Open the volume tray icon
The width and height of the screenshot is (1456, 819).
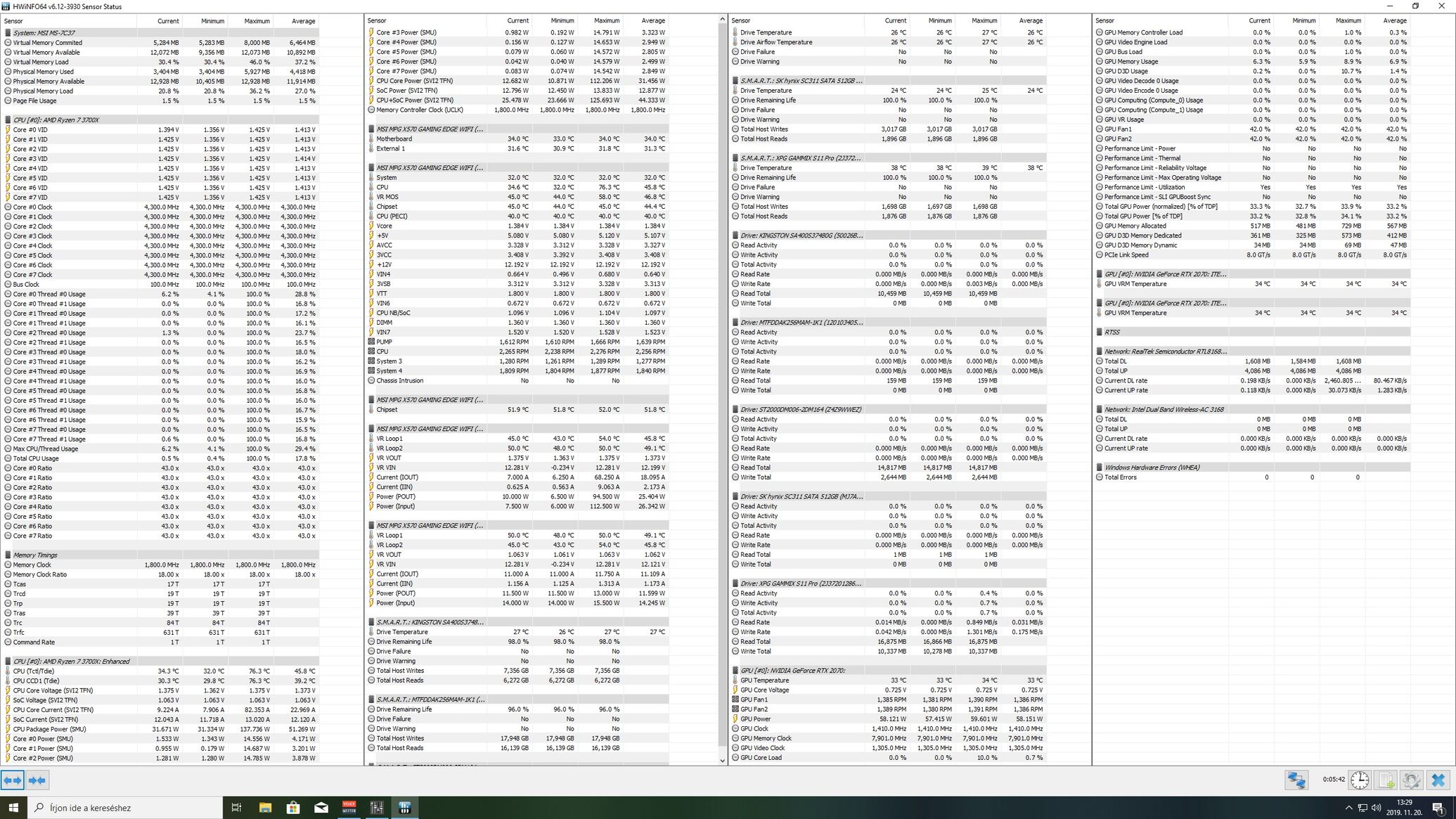coord(1377,808)
